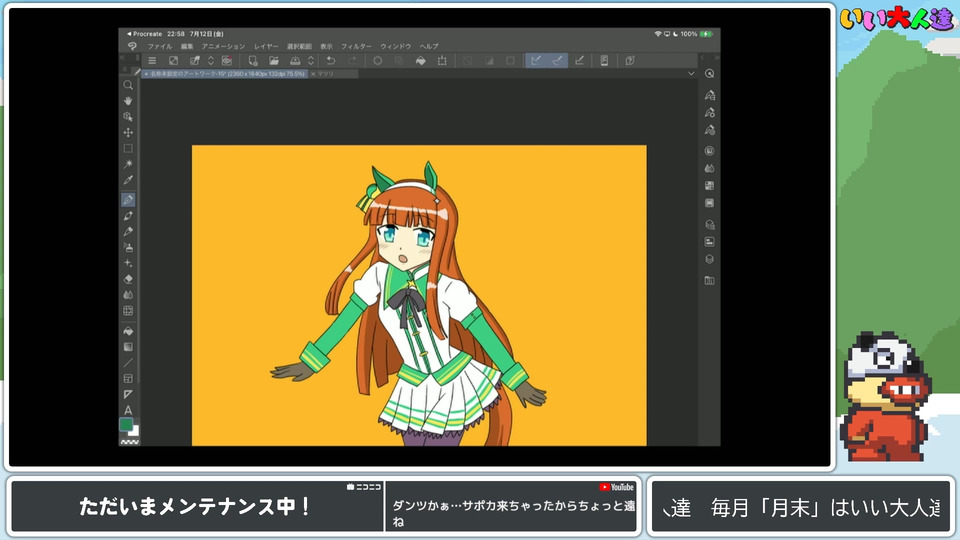Open the 編集 menu
The image size is (960, 540).
coord(187,47)
